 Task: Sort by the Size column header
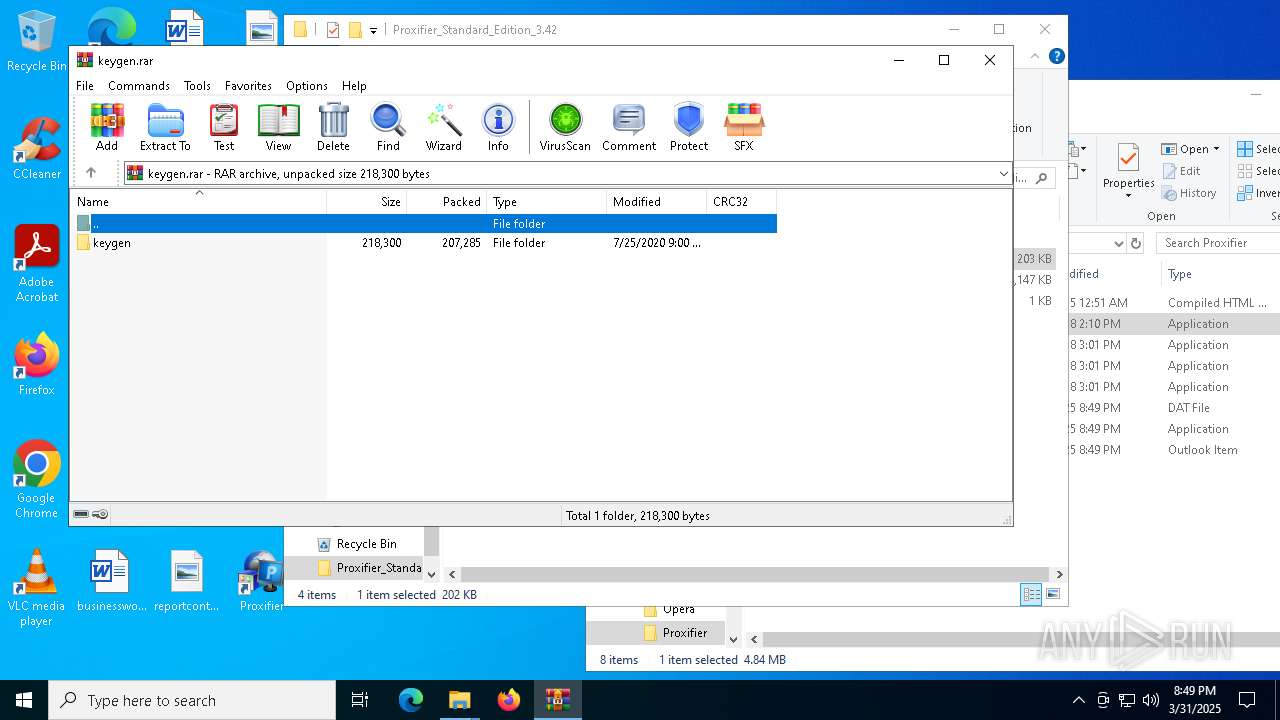tap(367, 202)
